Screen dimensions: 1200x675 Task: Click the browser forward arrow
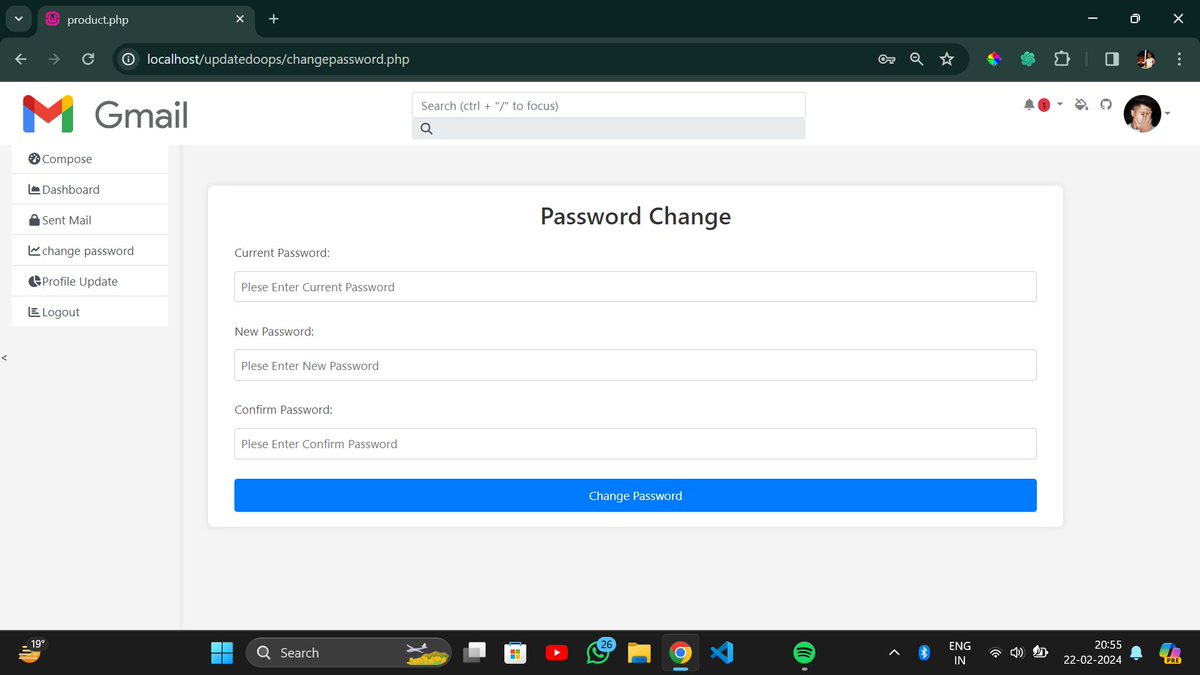coord(54,59)
